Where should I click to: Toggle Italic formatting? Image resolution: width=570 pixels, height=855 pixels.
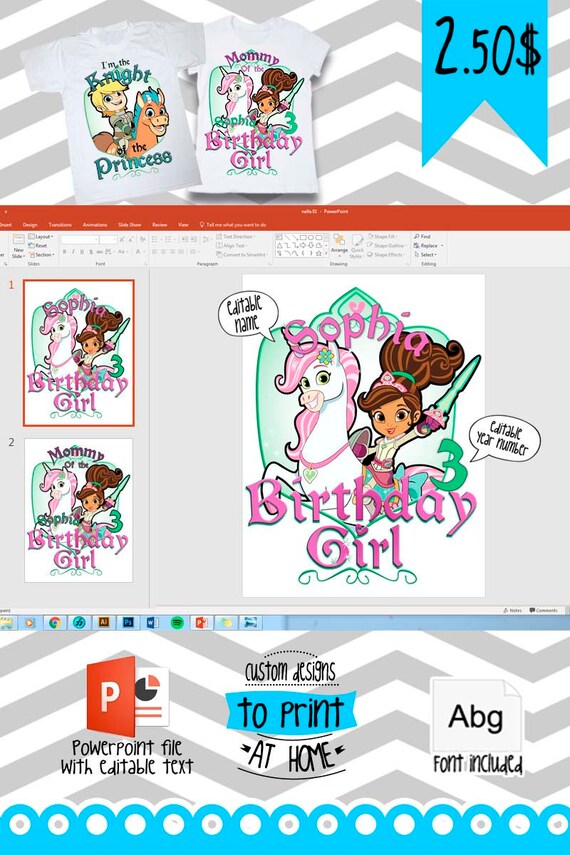click(73, 252)
